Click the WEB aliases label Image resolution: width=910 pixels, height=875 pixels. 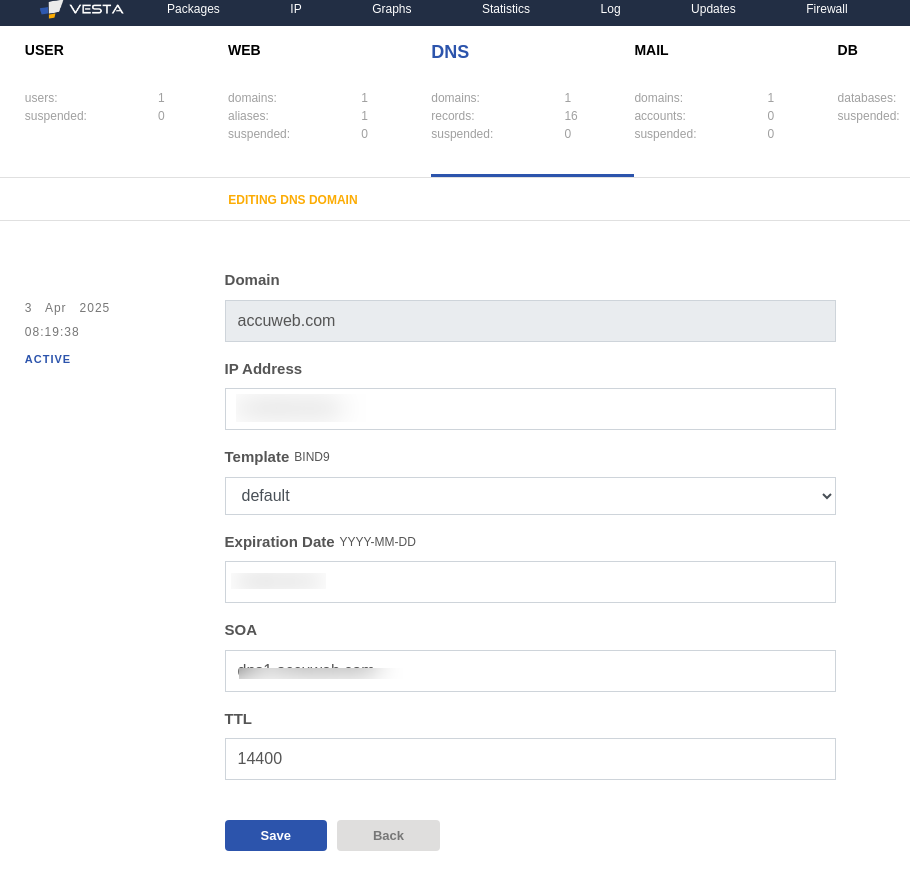click(248, 116)
